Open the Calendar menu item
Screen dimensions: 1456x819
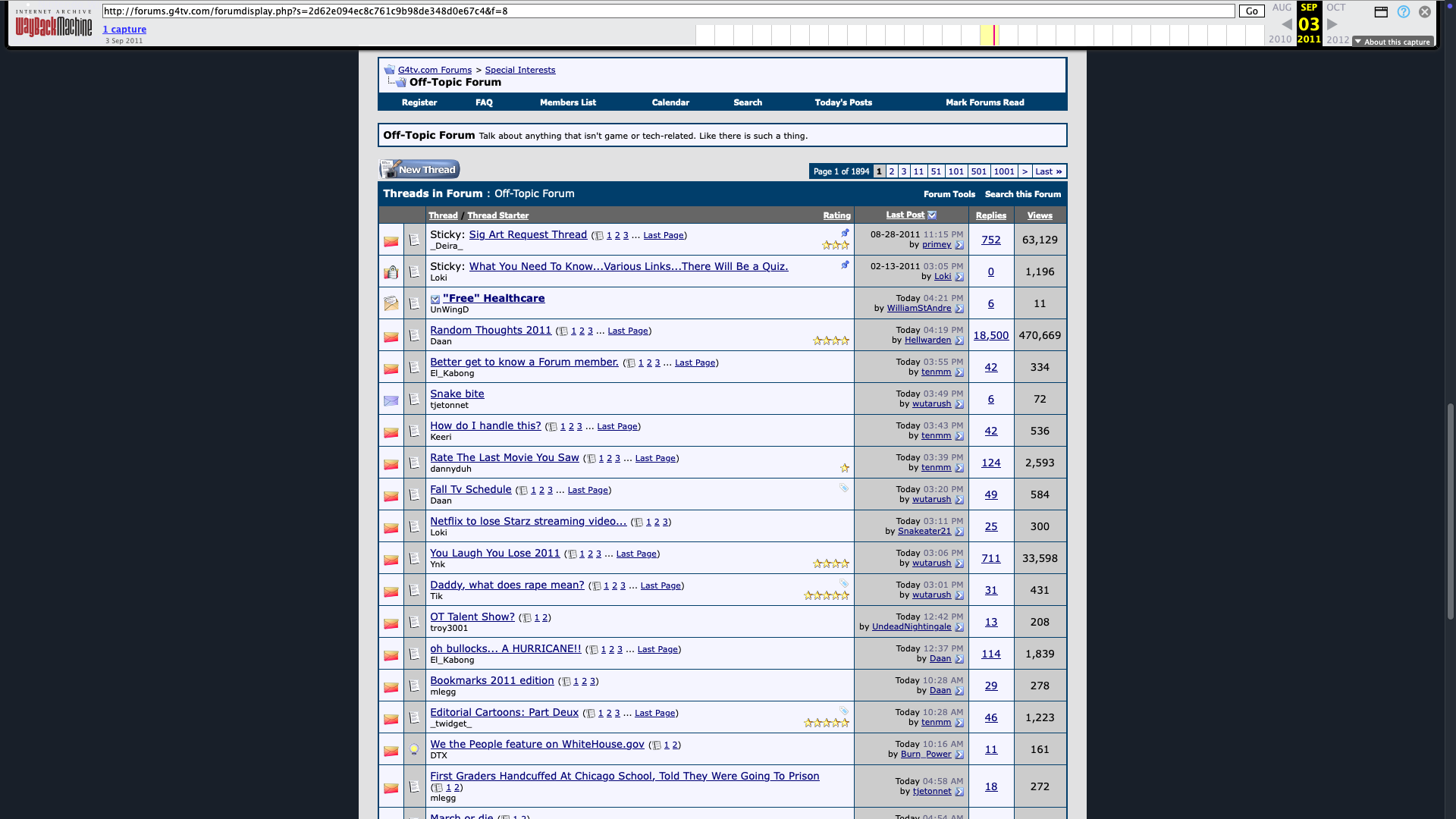(x=670, y=102)
